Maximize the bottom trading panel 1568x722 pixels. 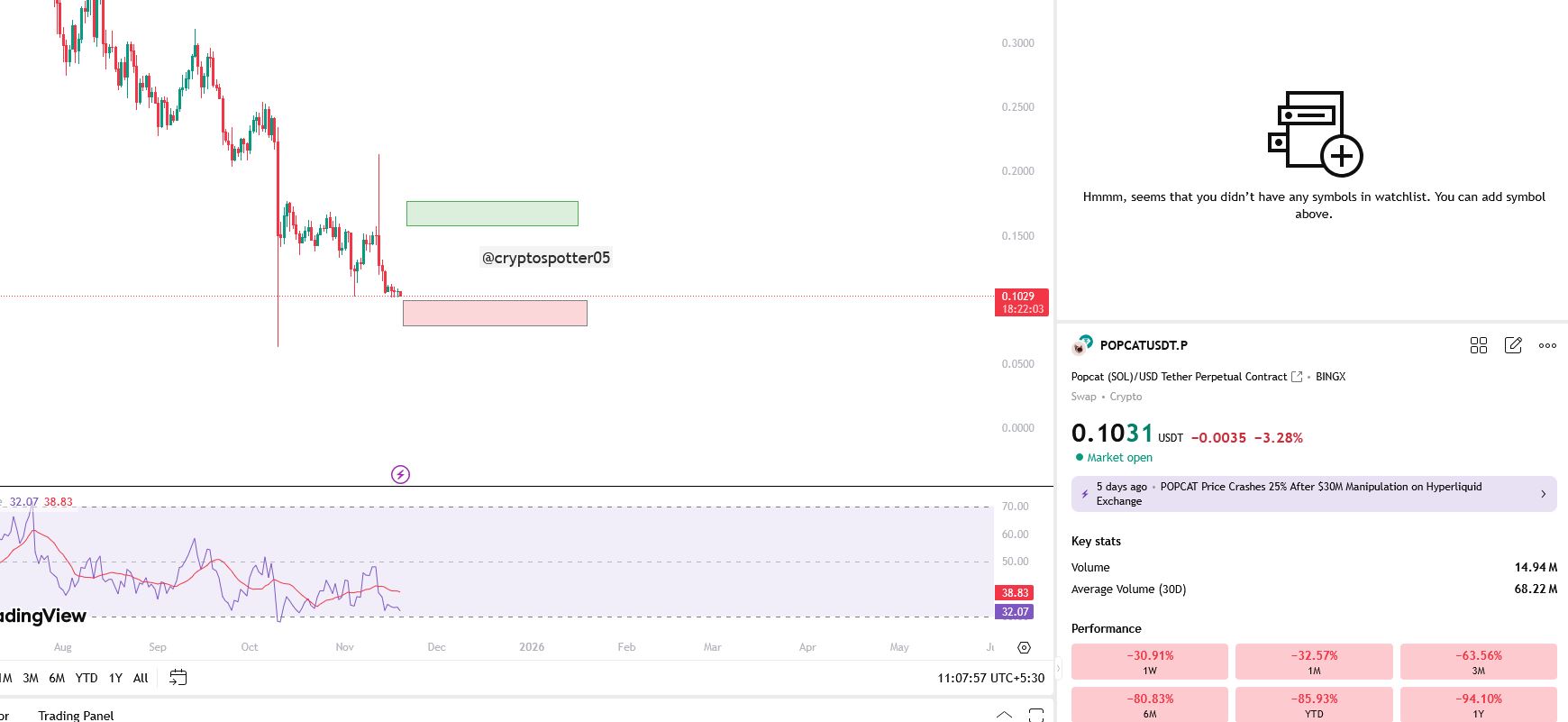tap(1036, 715)
